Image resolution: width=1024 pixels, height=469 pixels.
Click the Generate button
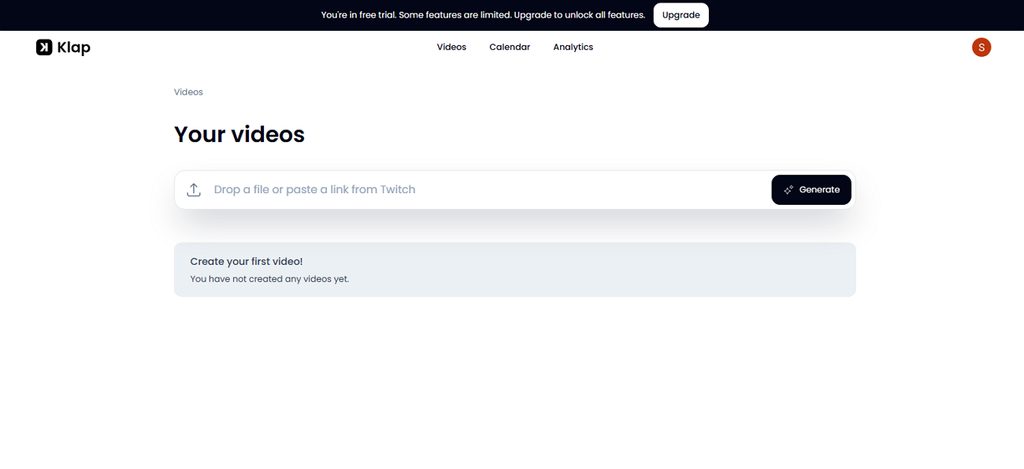pos(811,189)
